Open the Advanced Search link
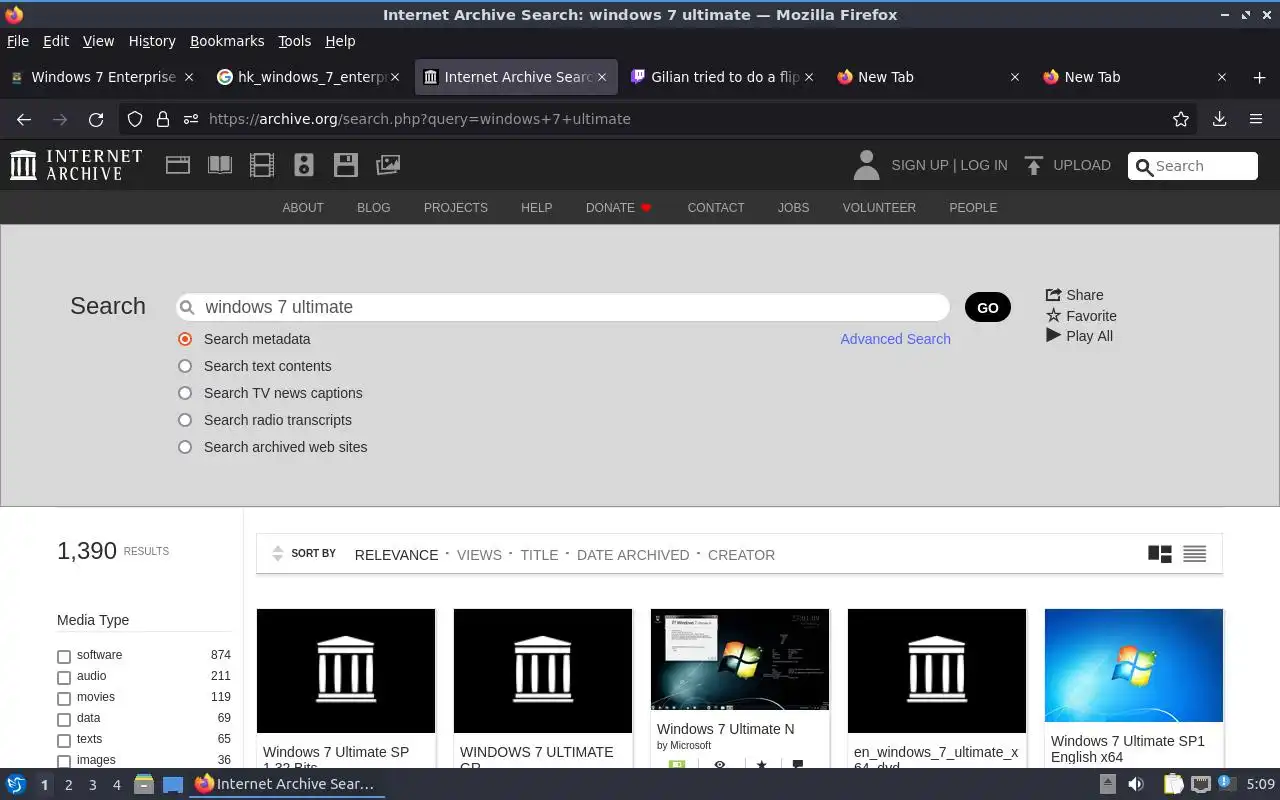1280x800 pixels. tap(895, 339)
